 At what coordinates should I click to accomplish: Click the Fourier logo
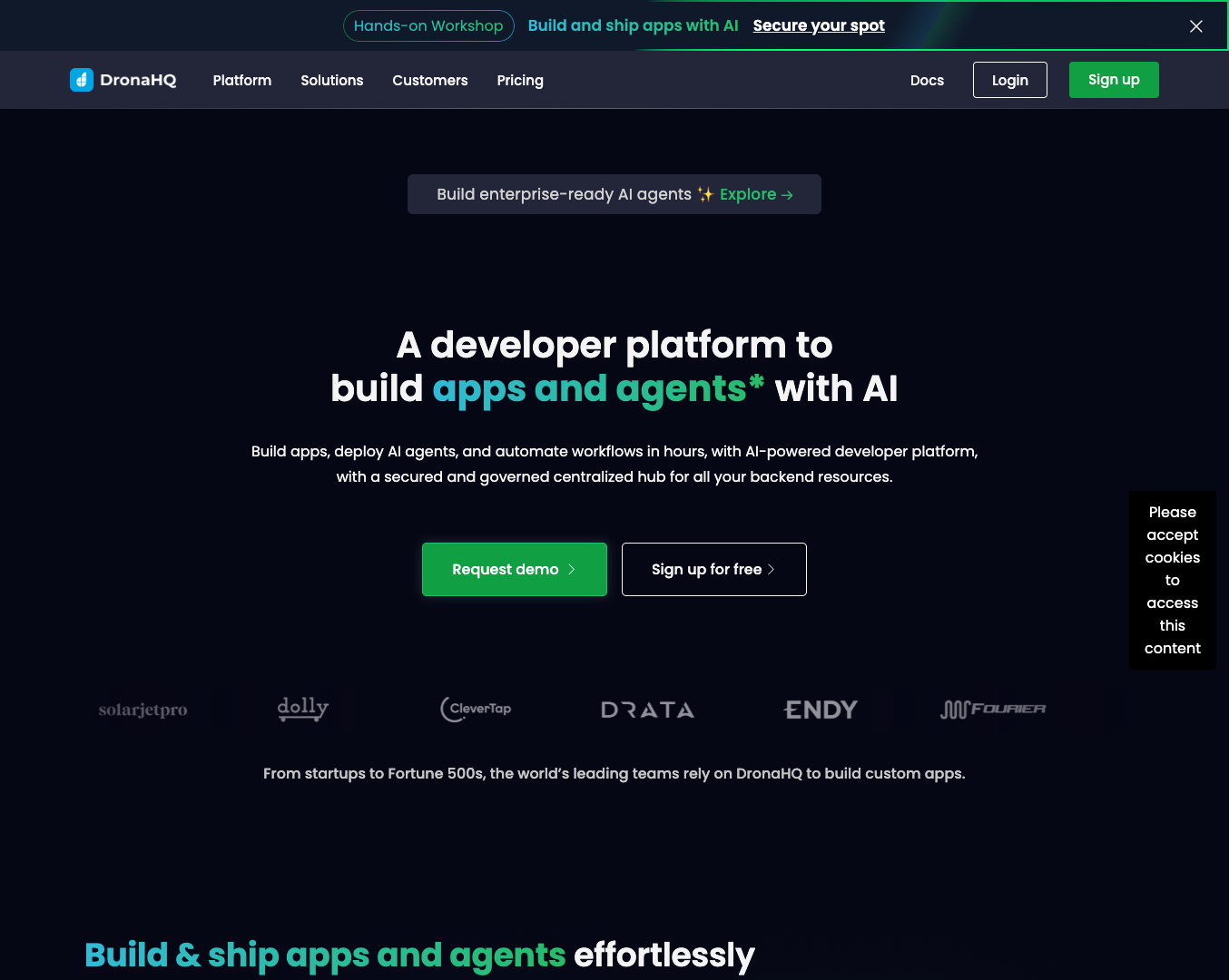[993, 709]
